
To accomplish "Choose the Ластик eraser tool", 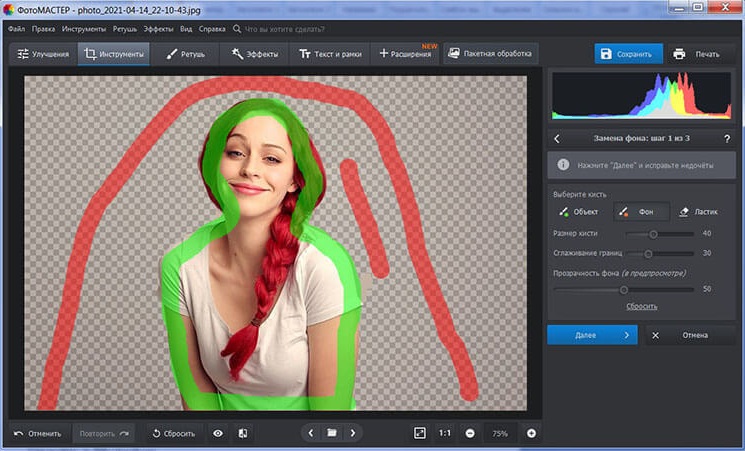I will point(698,212).
